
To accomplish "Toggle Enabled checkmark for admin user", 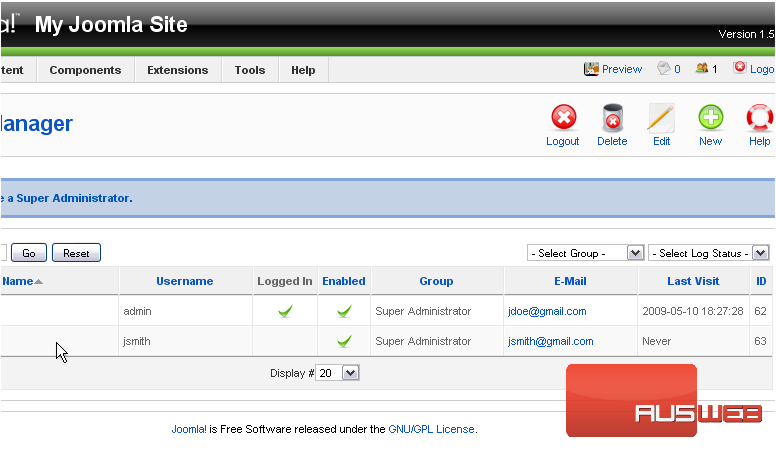I will point(344,312).
